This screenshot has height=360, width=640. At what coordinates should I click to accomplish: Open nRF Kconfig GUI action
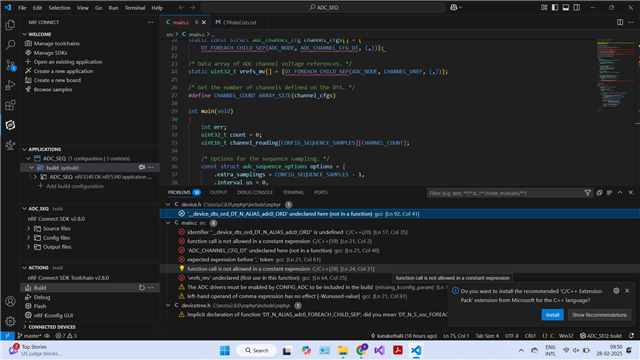[53, 316]
